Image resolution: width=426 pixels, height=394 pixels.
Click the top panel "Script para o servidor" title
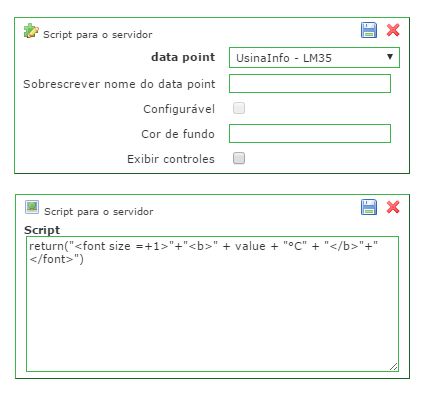[x=98, y=34]
